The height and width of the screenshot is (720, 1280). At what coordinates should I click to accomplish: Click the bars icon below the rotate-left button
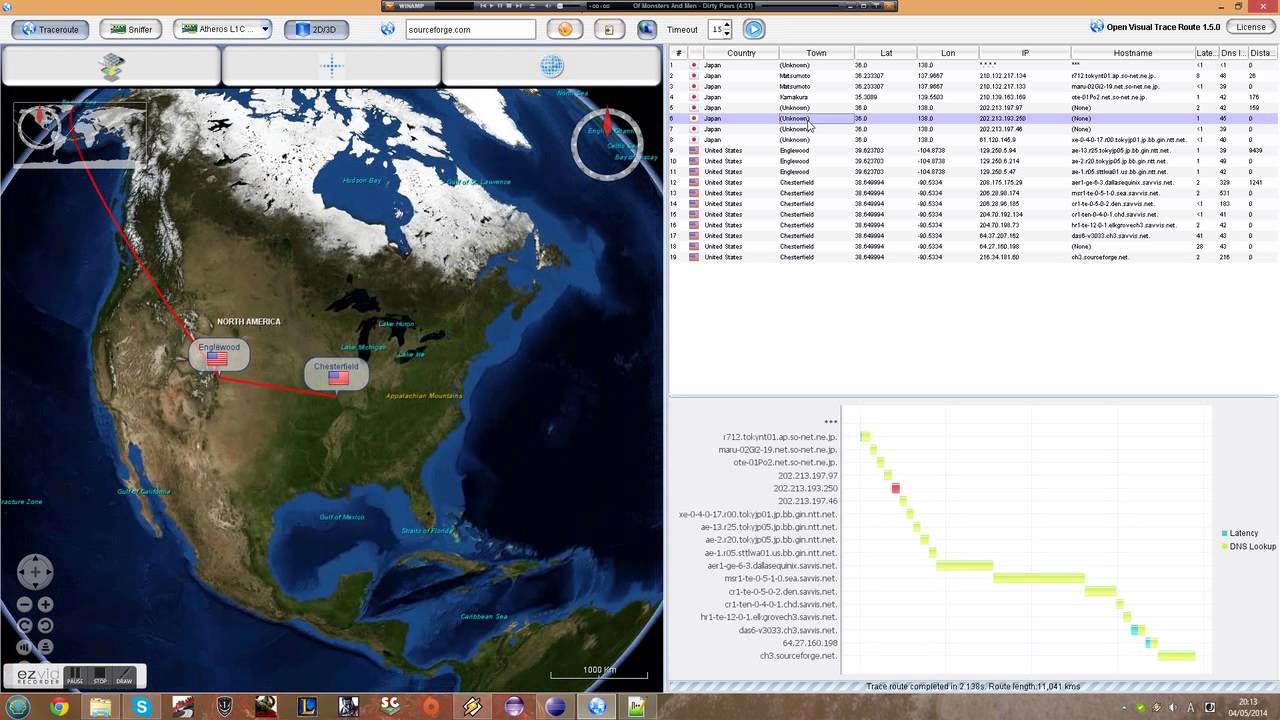pos(25,647)
